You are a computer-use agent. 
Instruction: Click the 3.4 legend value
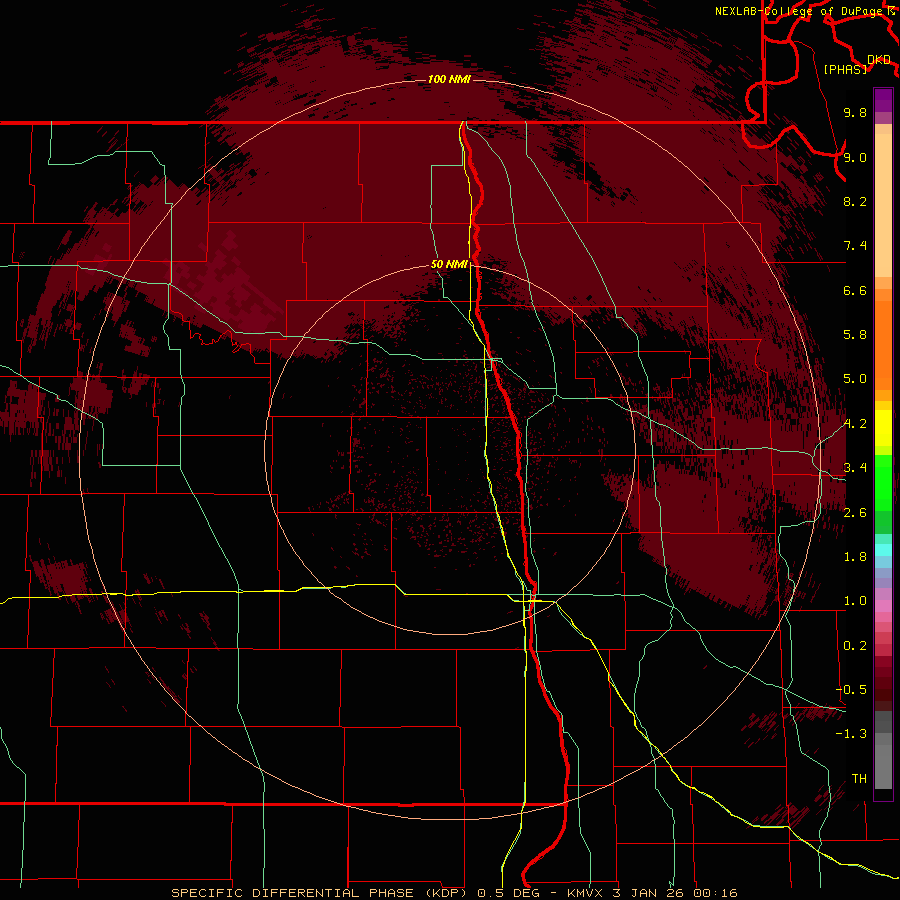[855, 468]
